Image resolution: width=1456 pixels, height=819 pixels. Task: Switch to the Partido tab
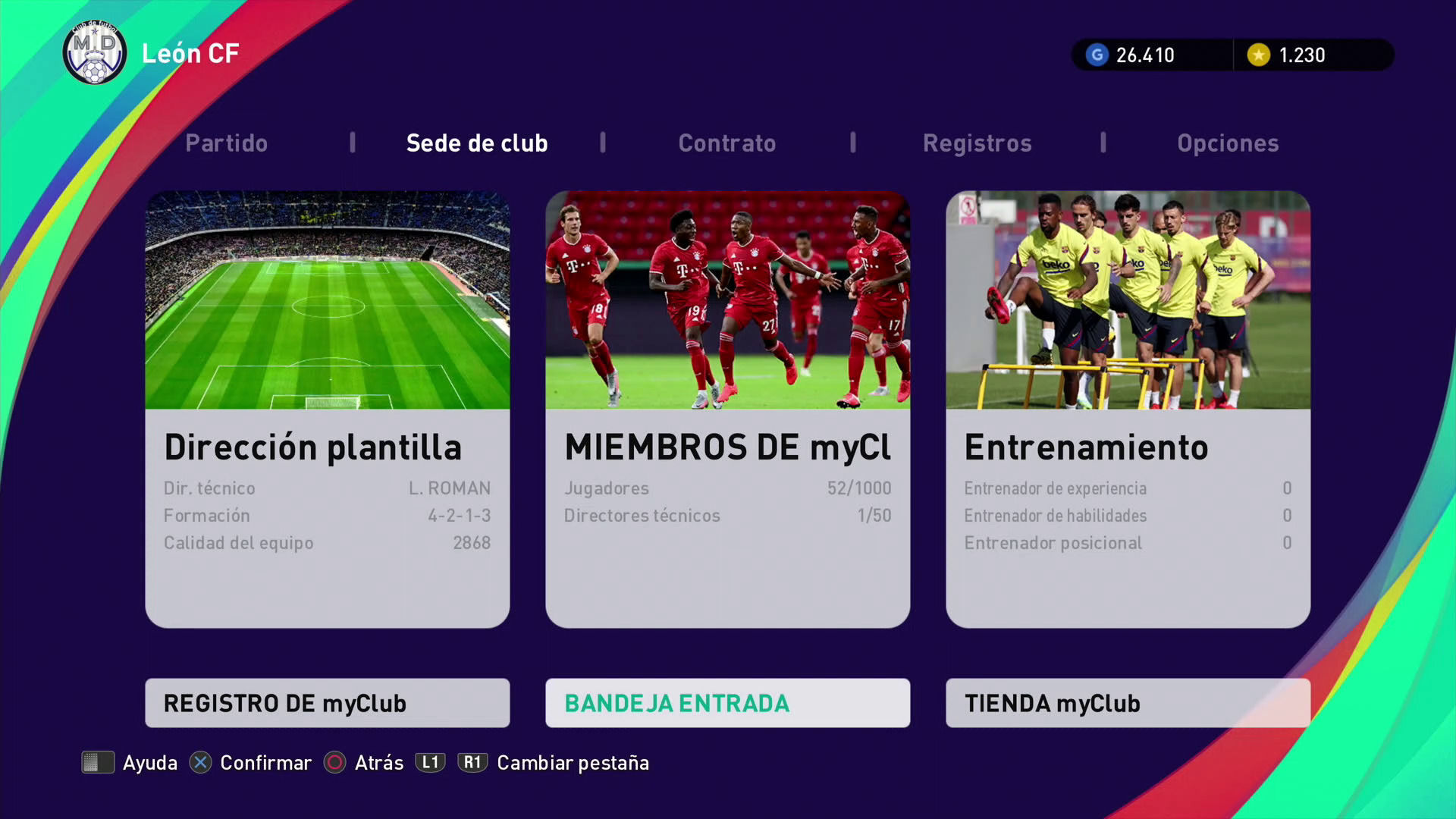click(x=226, y=143)
